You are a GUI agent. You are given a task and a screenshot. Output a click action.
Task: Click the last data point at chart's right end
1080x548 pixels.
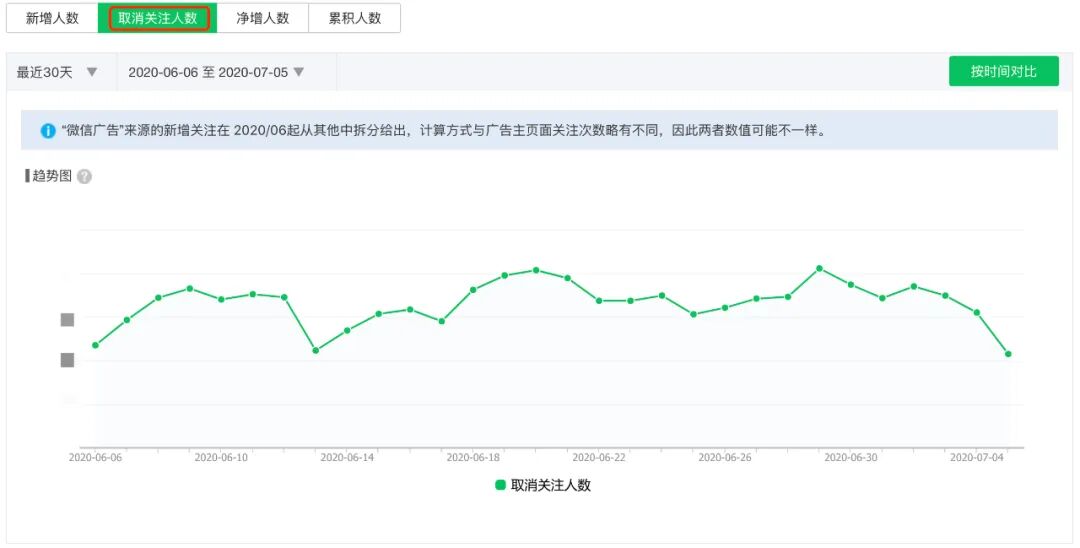(x=1008, y=354)
